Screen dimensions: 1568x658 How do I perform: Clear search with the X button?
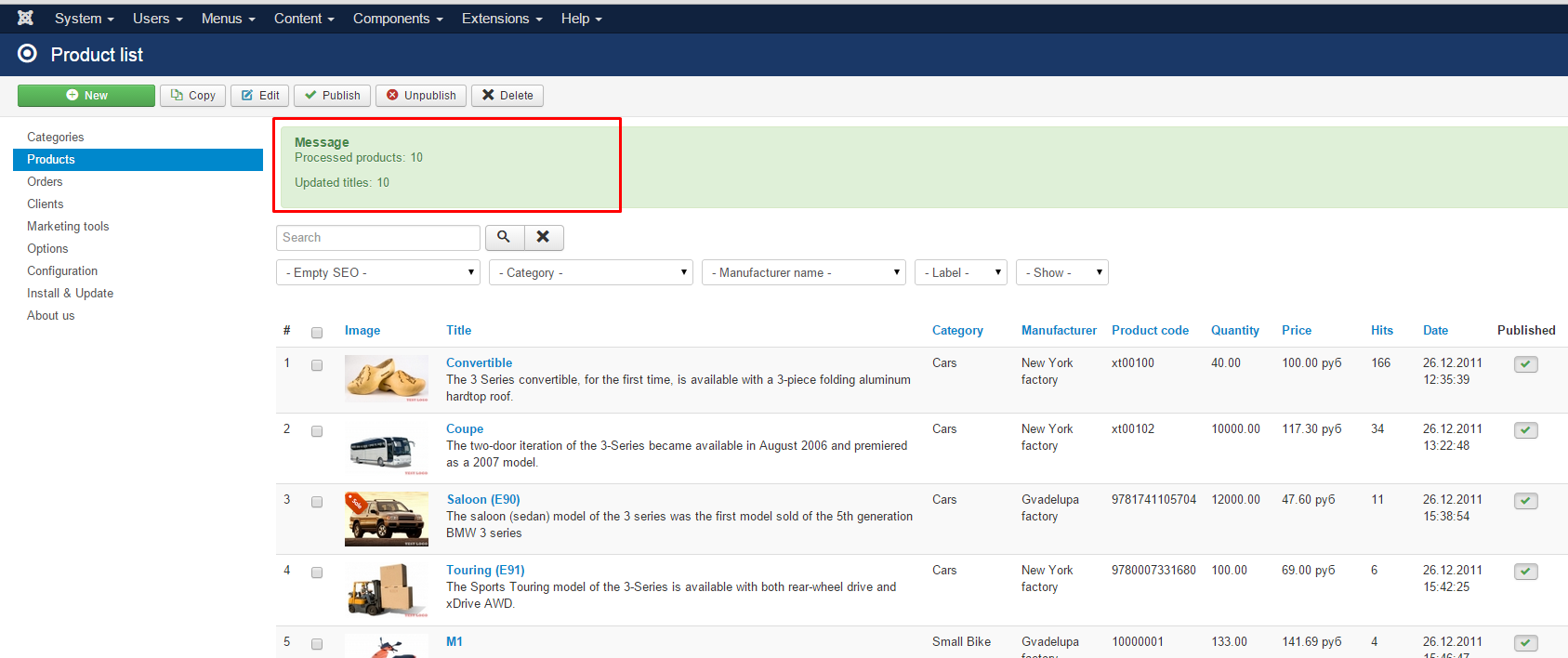pos(544,238)
